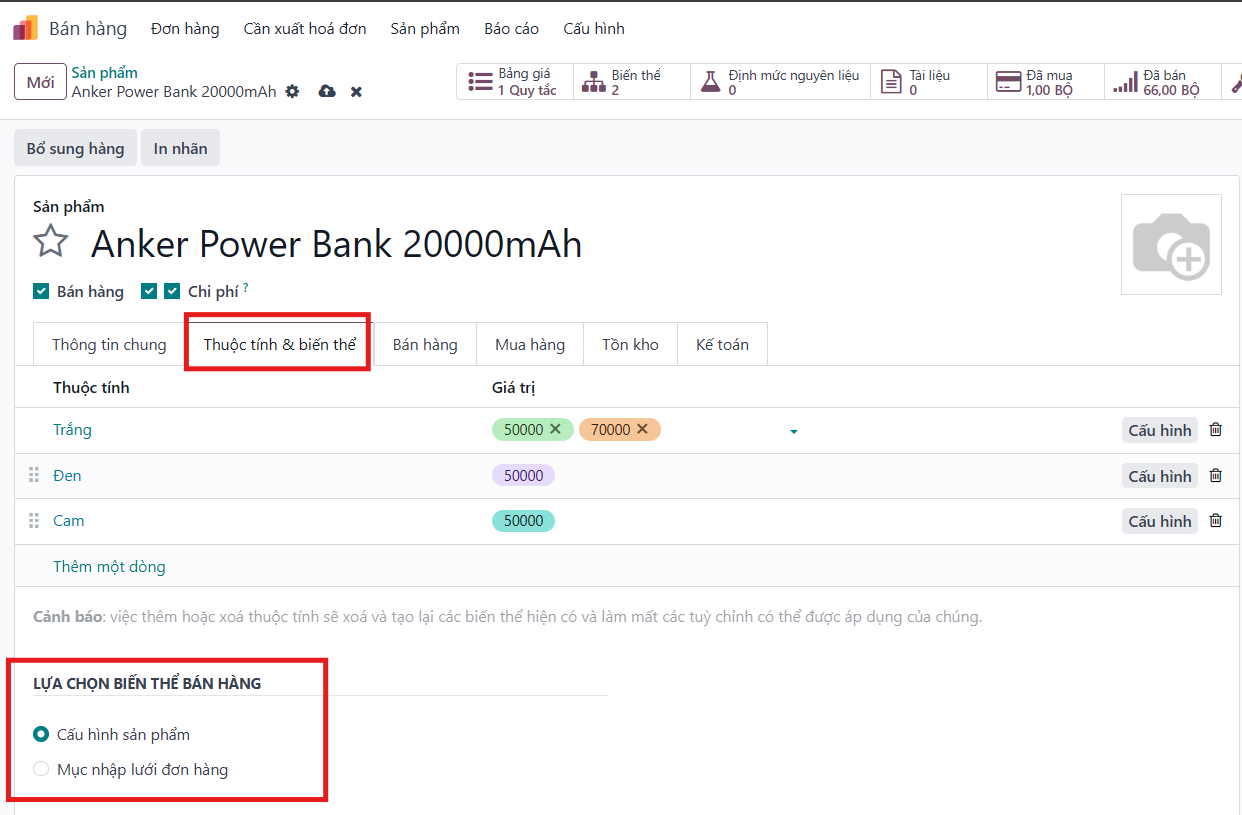This screenshot has height=815, width=1242.
Task: Discard changes with the X icon
Action: coord(356,92)
